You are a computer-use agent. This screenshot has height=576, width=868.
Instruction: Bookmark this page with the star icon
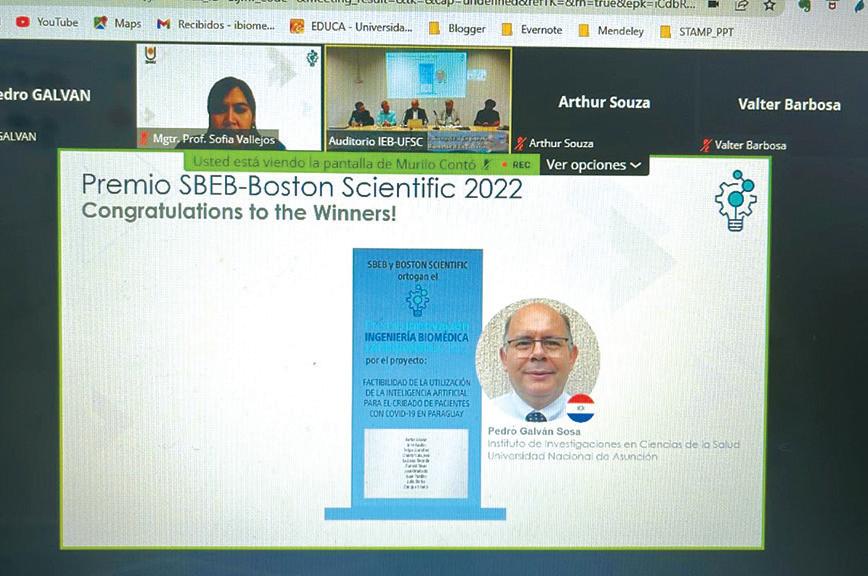[x=769, y=6]
